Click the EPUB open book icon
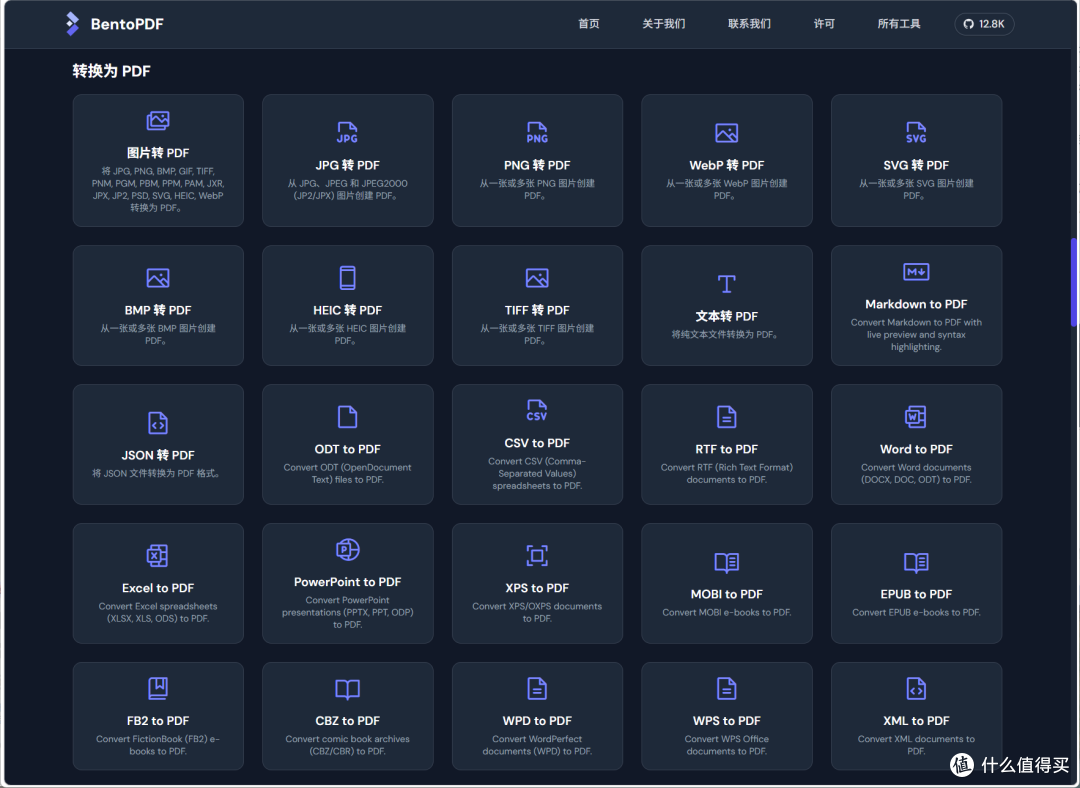The height and width of the screenshot is (788, 1080). click(x=916, y=562)
